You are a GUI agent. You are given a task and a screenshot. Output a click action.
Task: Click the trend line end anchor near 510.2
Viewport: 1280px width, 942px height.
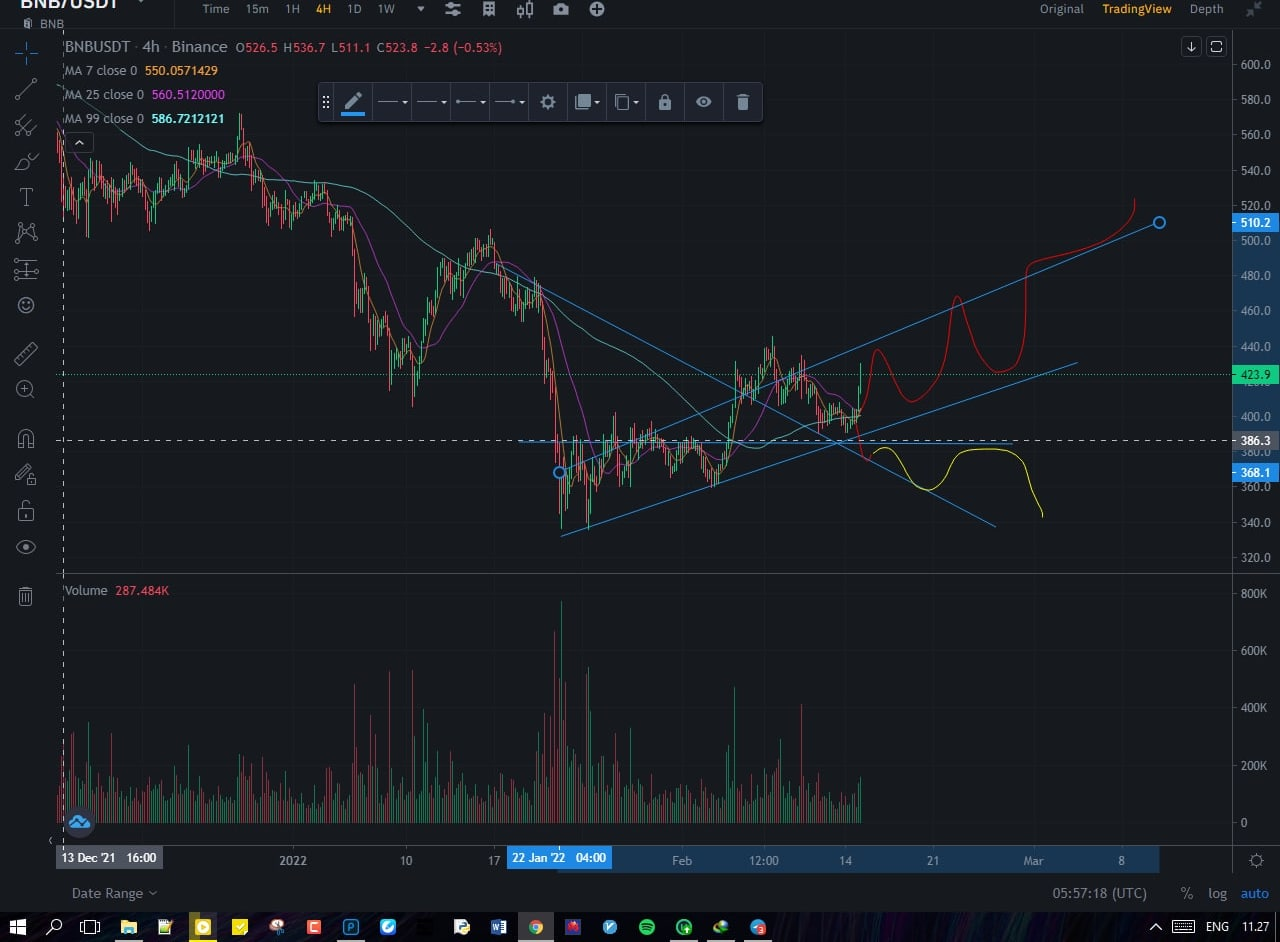(x=1159, y=222)
